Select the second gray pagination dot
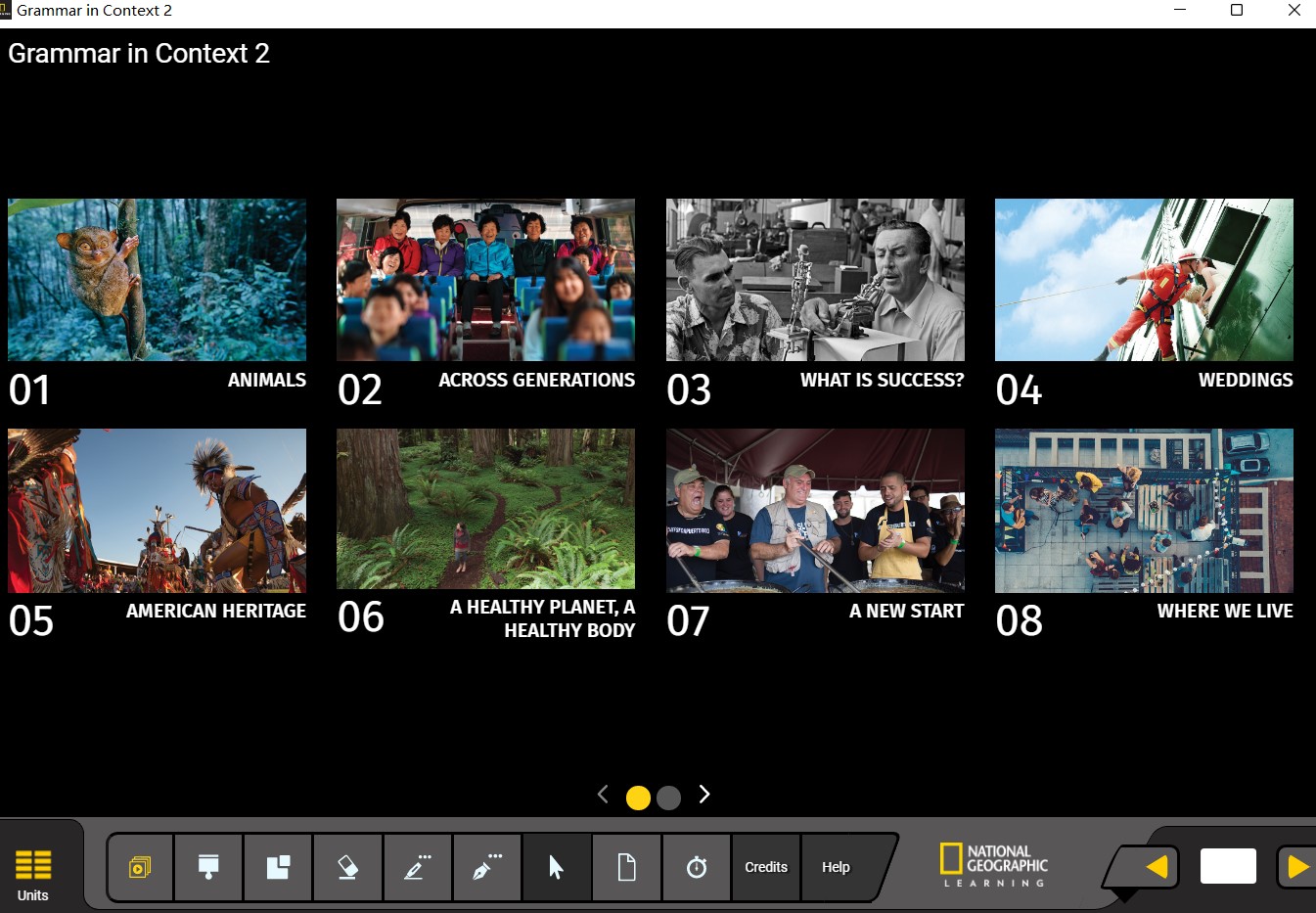This screenshot has width=1316, height=913. 669,799
